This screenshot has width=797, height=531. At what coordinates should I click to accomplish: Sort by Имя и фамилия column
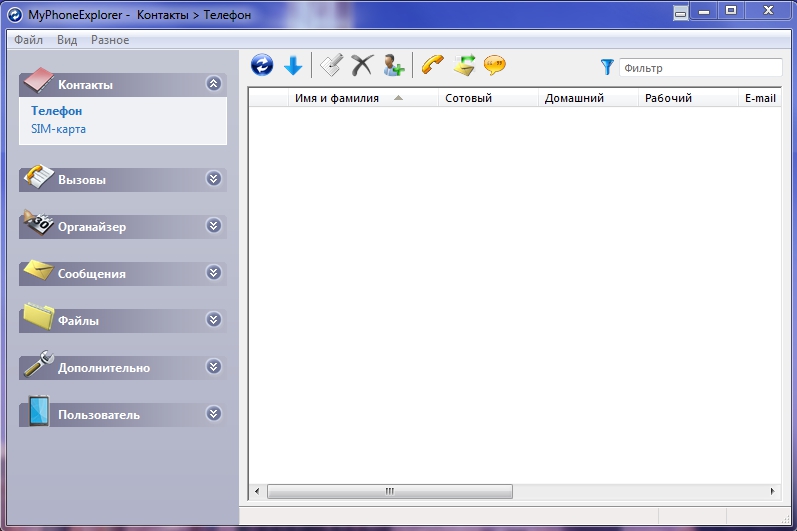pos(363,98)
